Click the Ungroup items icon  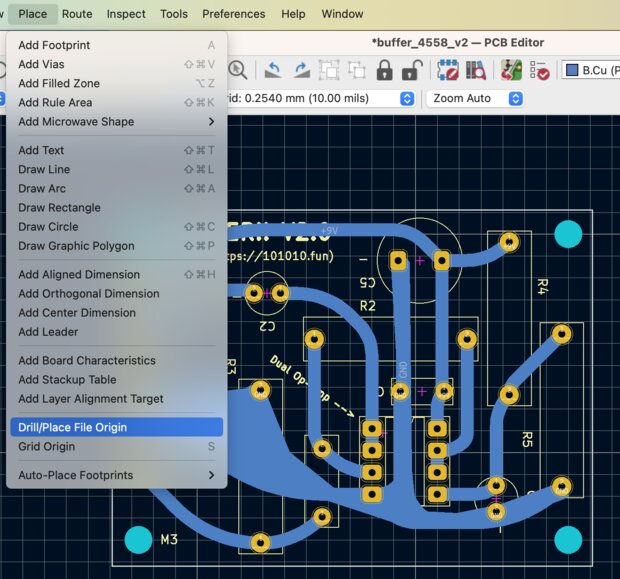[357, 70]
